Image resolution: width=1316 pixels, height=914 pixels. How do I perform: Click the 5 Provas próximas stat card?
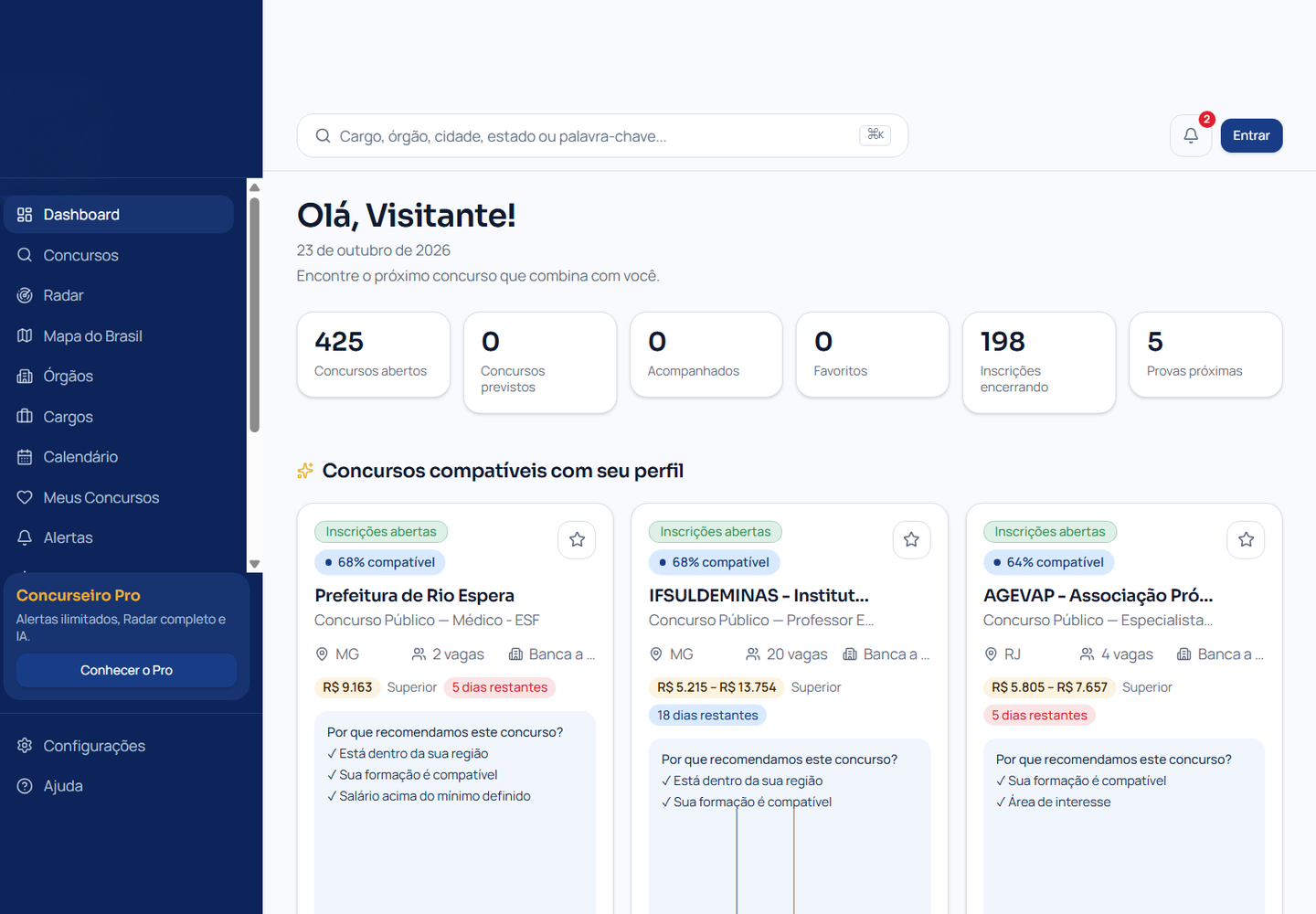coord(1205,355)
